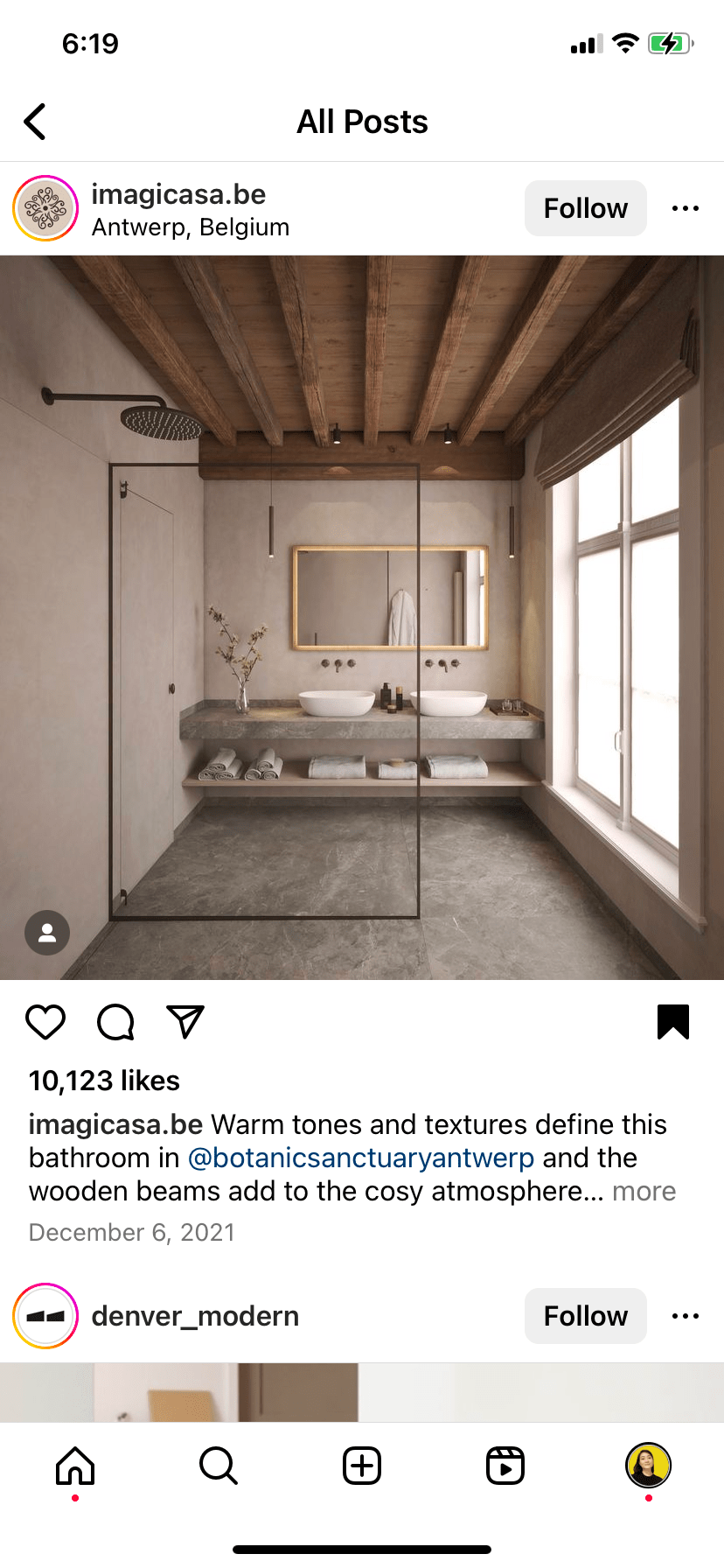Screen dimensions: 724x1568
Task: Expand caption by tapping more
Action: point(644,1191)
